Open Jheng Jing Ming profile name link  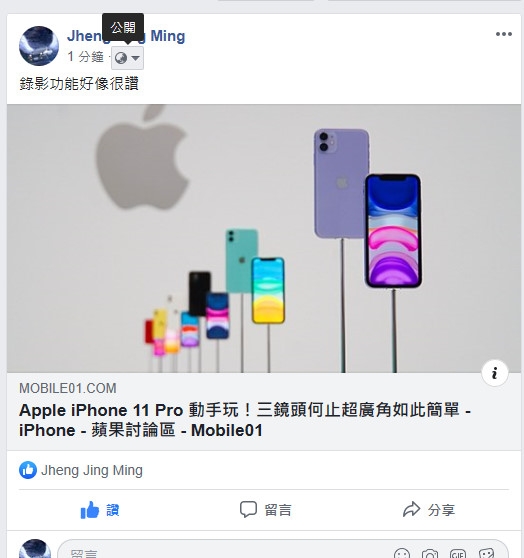[x=126, y=36]
